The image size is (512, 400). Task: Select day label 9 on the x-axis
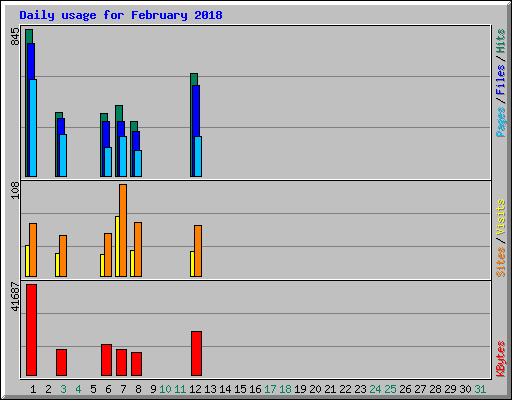coord(153,389)
